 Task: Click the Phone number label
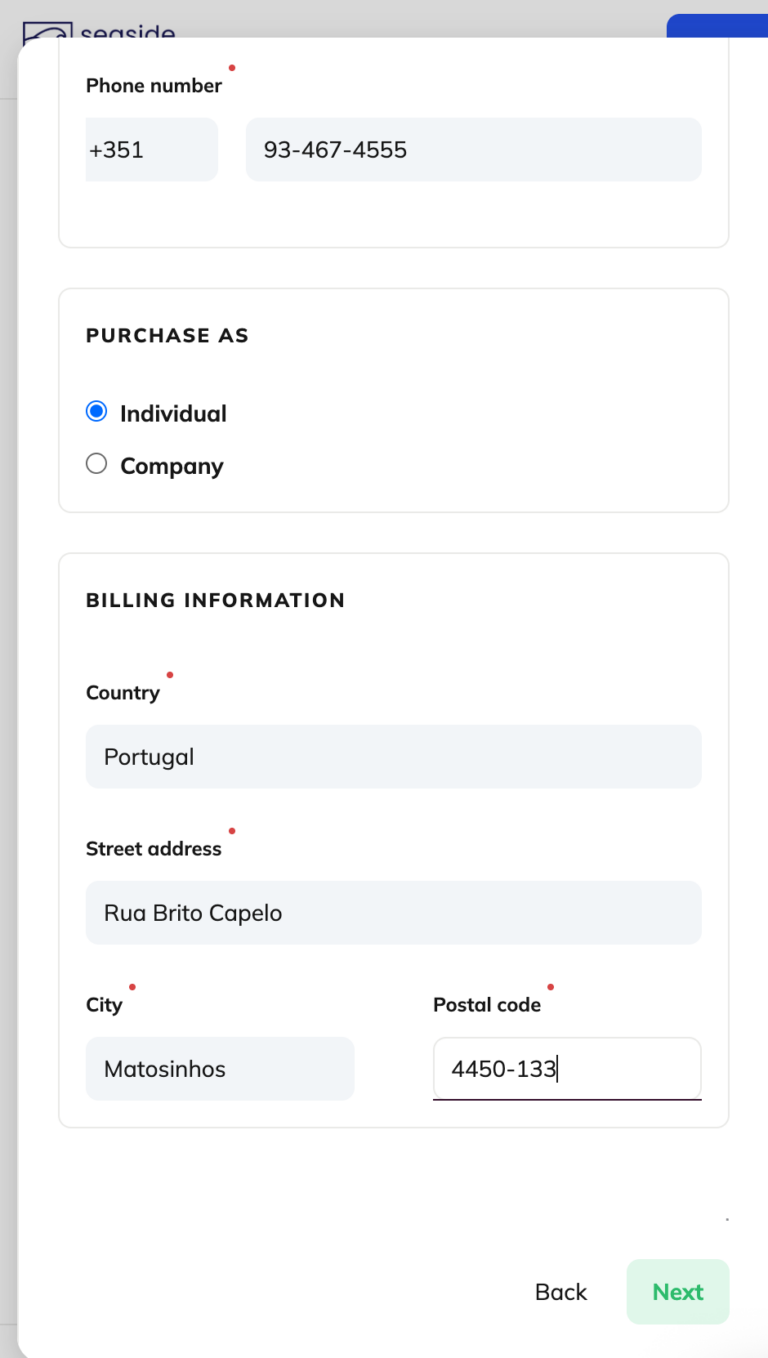click(154, 86)
